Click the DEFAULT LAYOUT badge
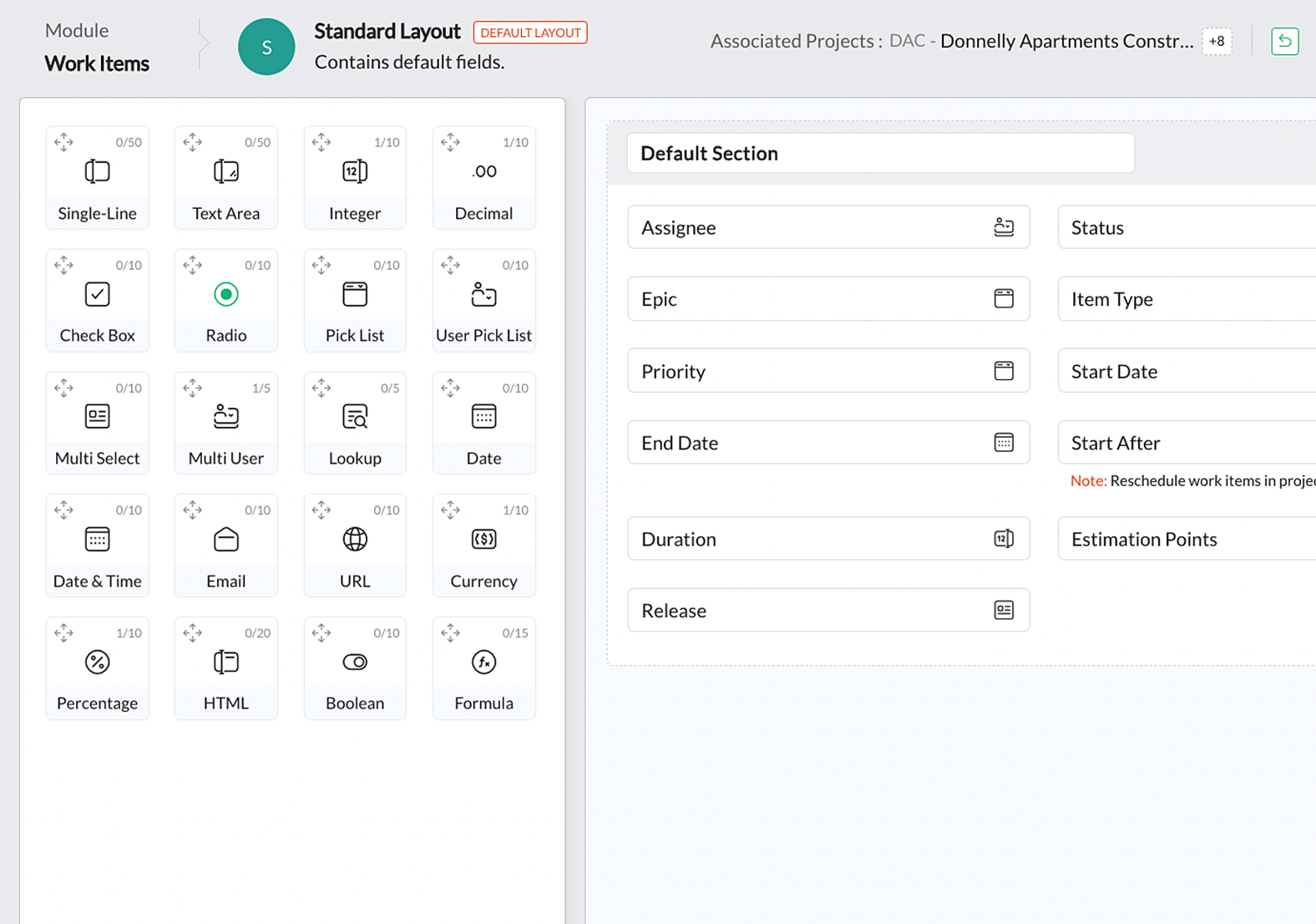 (x=530, y=33)
